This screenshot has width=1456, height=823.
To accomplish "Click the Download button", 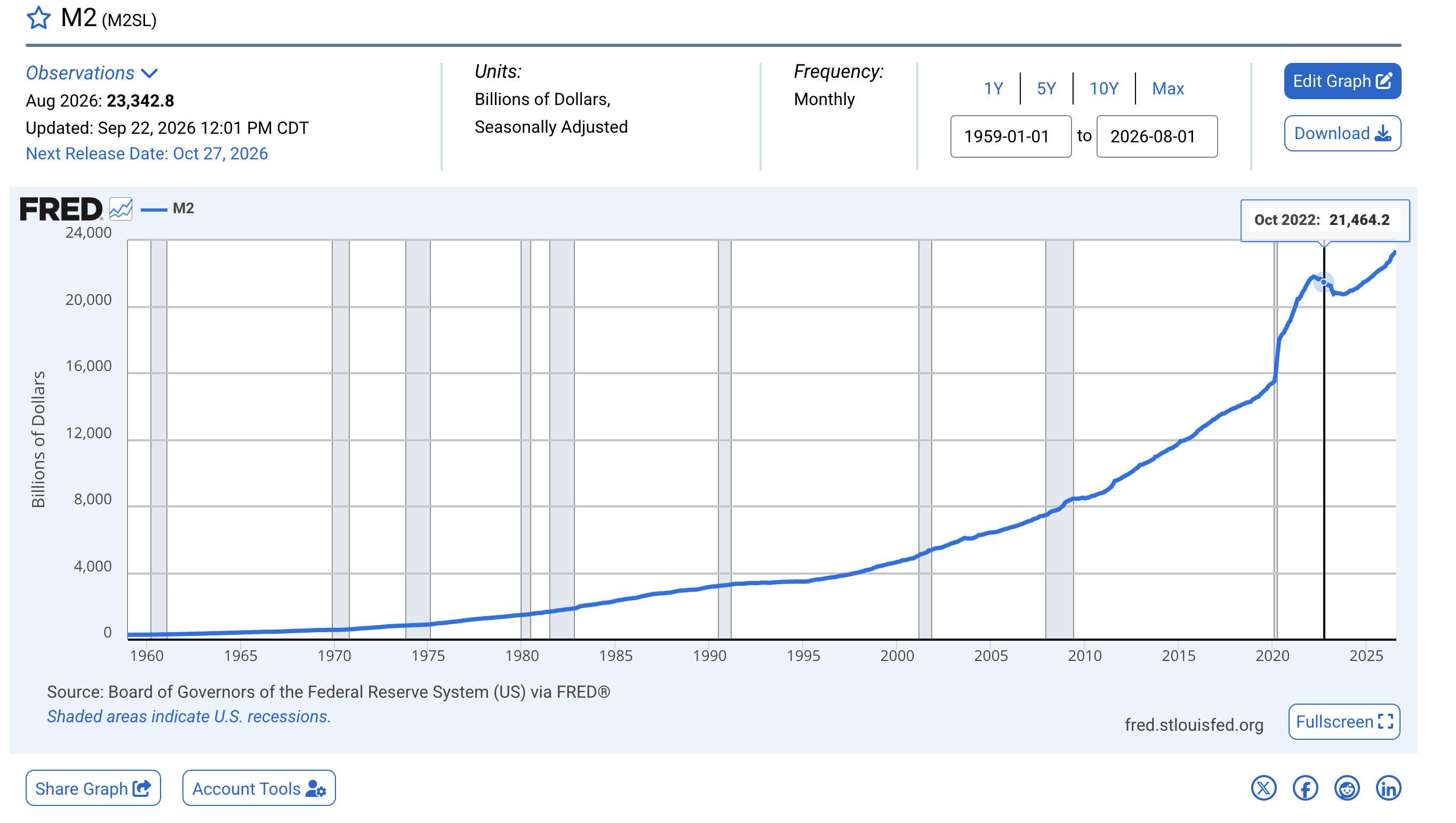I will pos(1342,133).
